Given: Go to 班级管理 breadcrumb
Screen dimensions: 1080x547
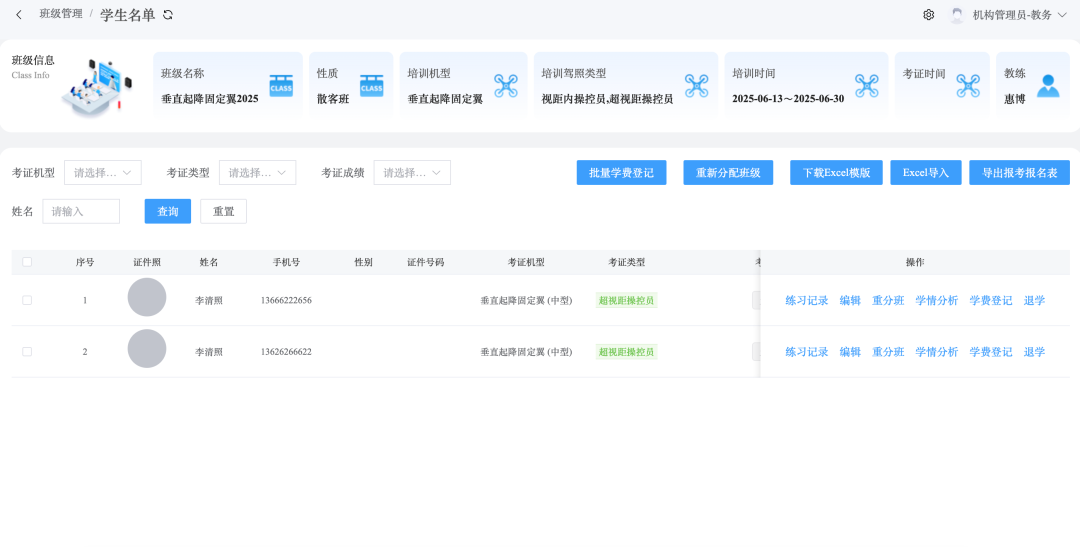Looking at the screenshot, I should coord(61,14).
